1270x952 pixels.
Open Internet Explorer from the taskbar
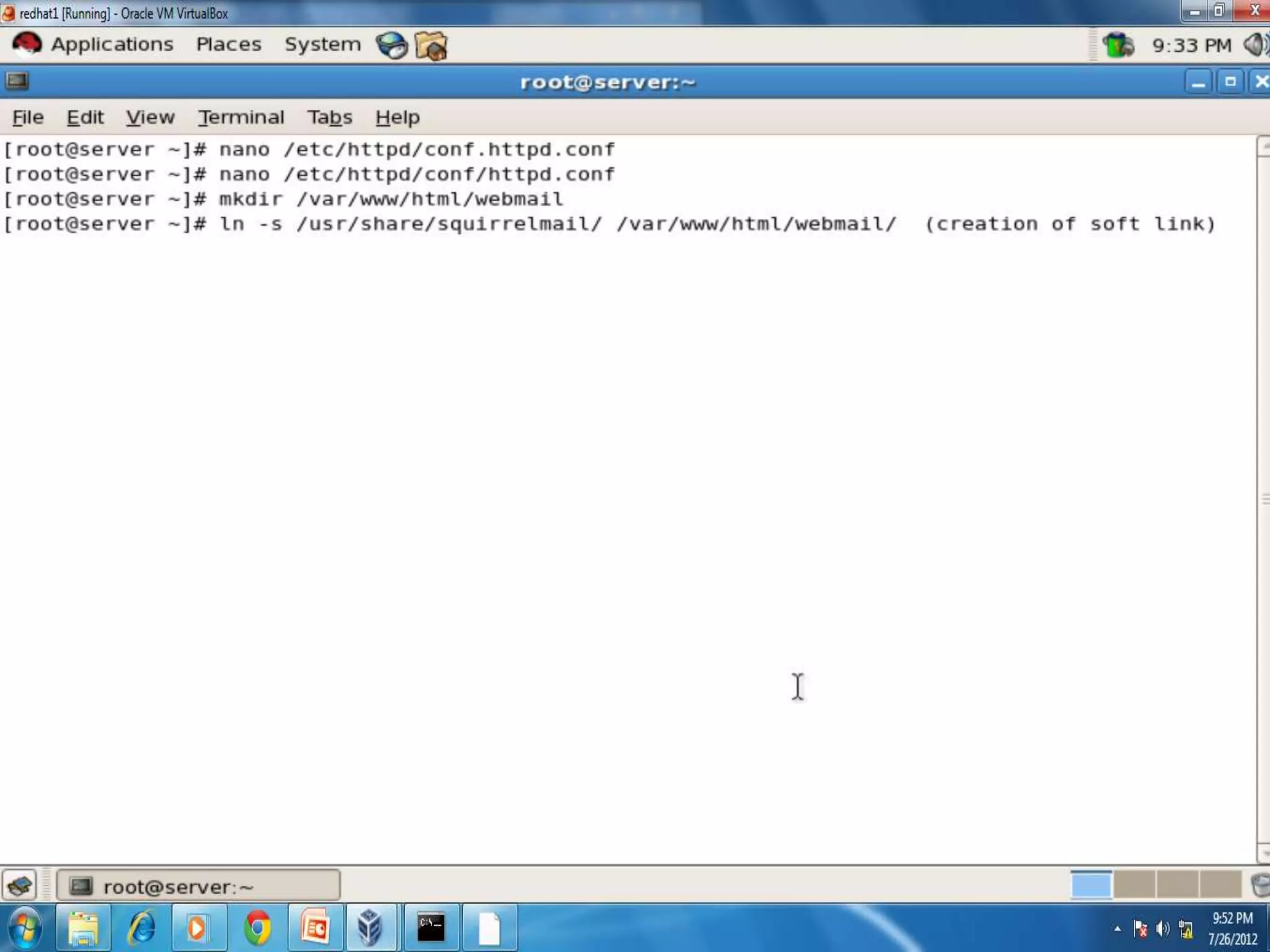[x=141, y=928]
